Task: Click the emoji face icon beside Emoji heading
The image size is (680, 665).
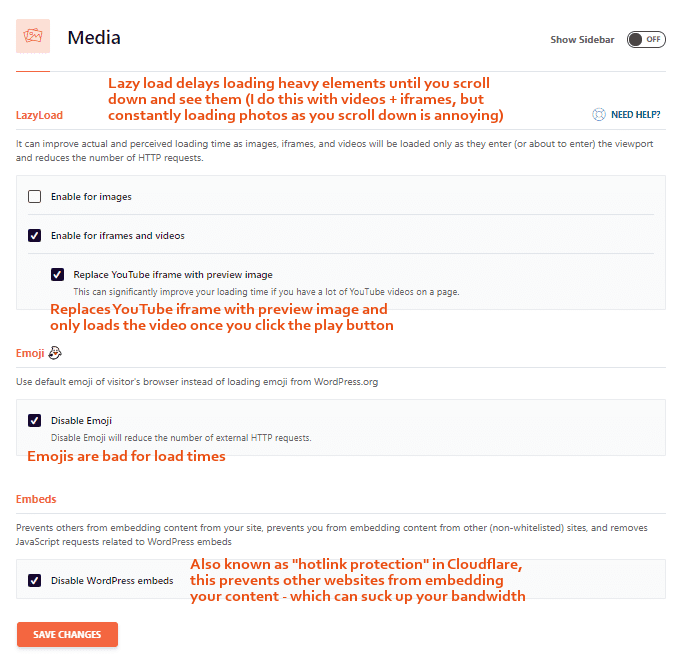Action: click(x=55, y=352)
